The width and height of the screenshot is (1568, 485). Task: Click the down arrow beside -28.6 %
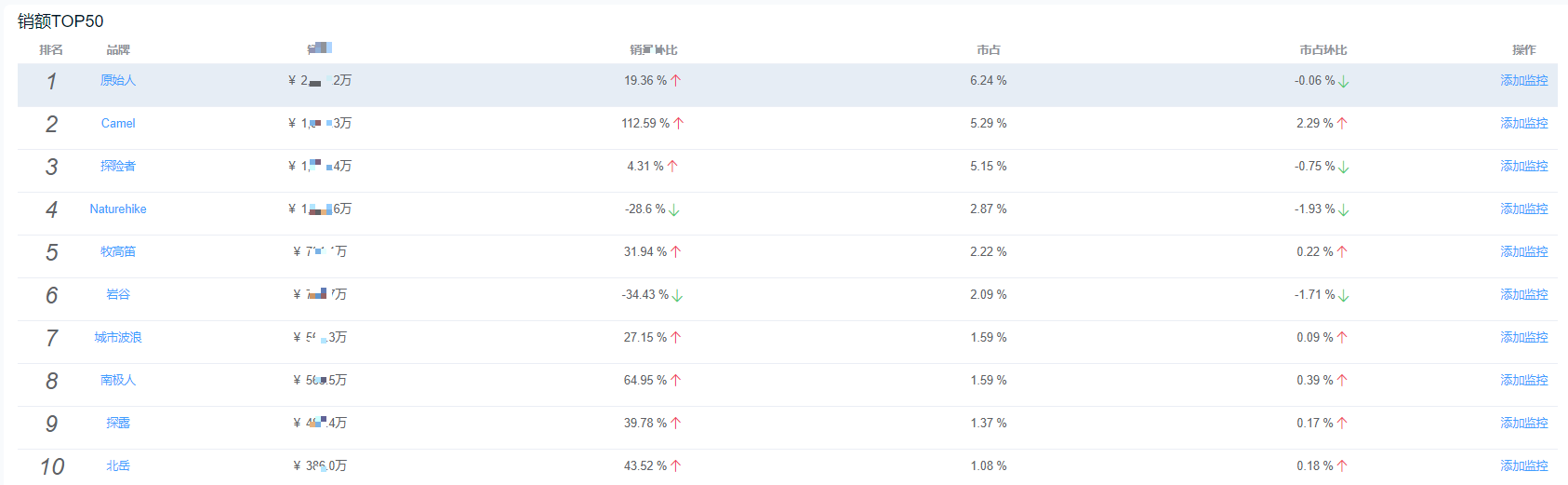(674, 210)
